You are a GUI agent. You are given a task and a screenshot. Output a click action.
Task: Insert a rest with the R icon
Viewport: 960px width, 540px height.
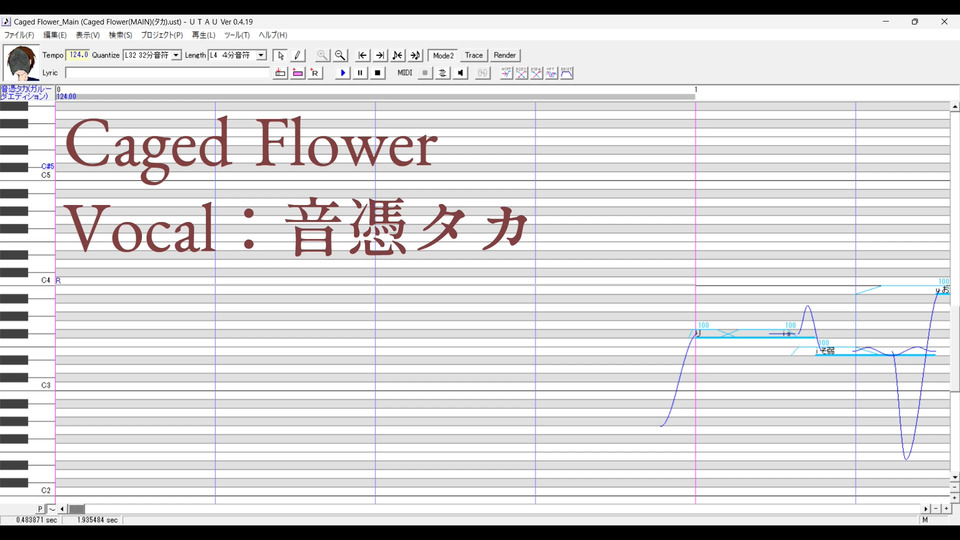(x=315, y=73)
